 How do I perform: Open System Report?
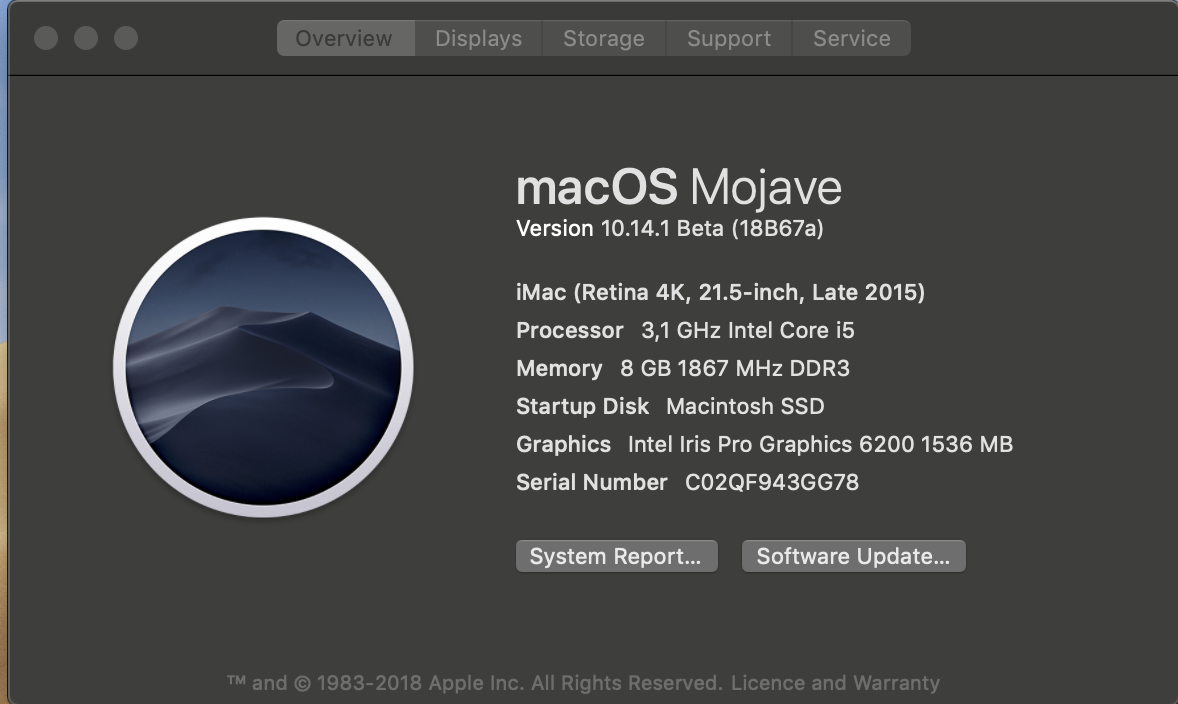click(x=616, y=556)
